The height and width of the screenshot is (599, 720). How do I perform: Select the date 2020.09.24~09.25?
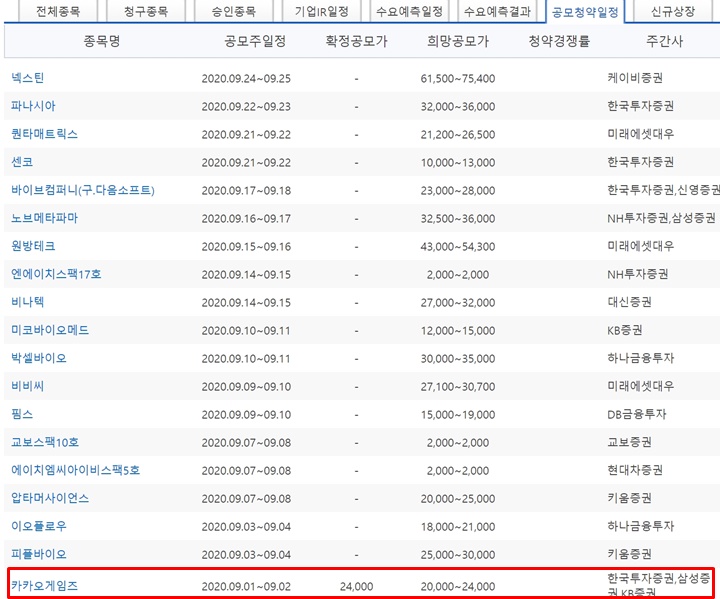246,79
